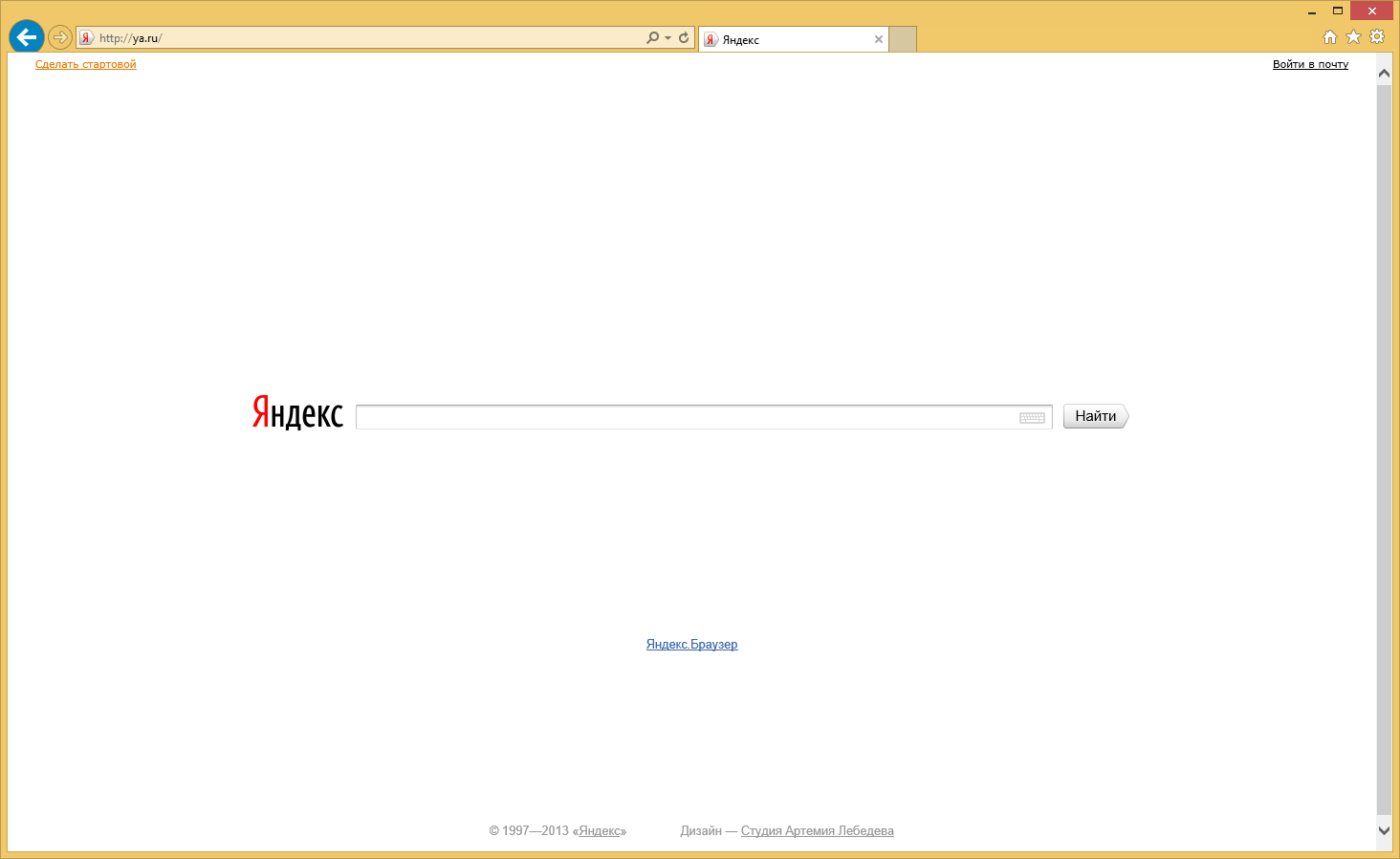
Task: Open the on-screen keyboard icon in search box
Action: [1032, 418]
